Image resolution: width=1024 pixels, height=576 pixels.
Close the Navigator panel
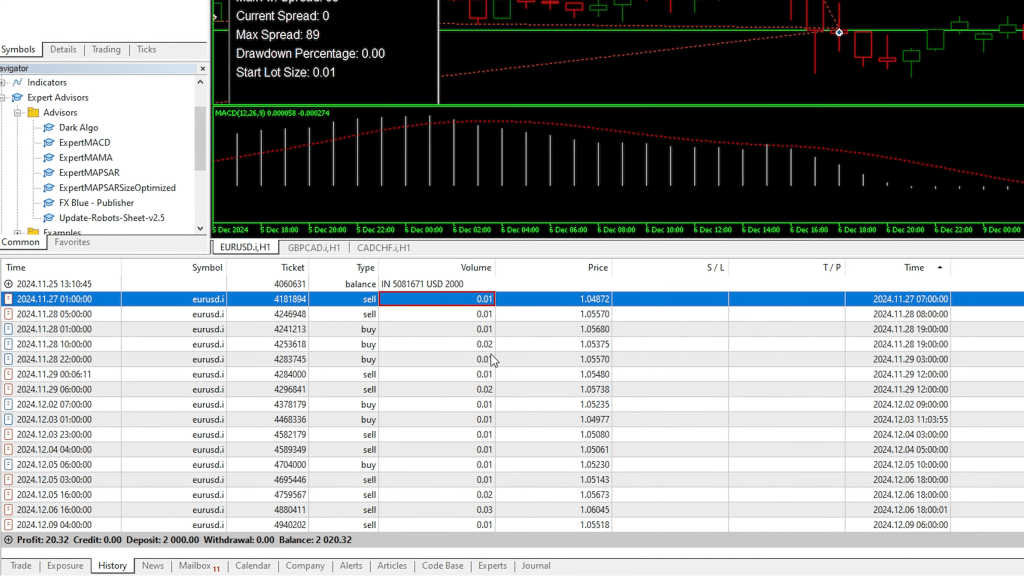203,68
